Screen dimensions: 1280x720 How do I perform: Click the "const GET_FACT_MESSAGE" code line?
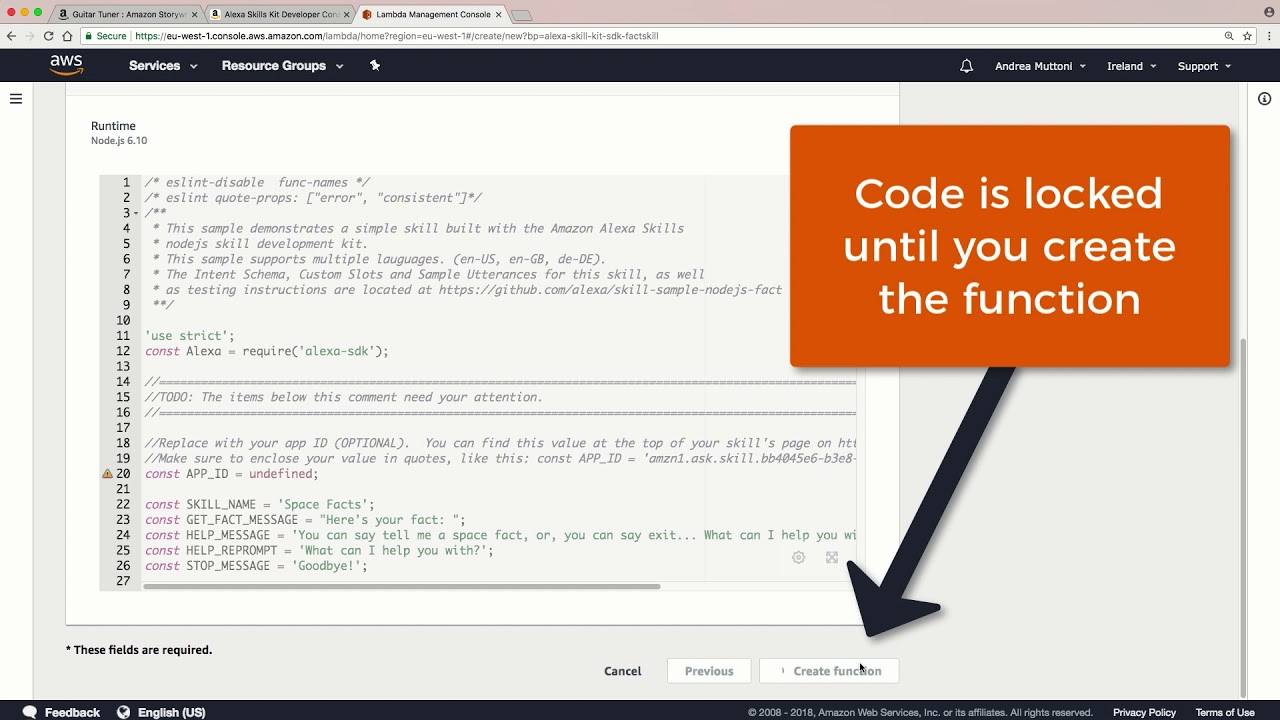pos(305,520)
